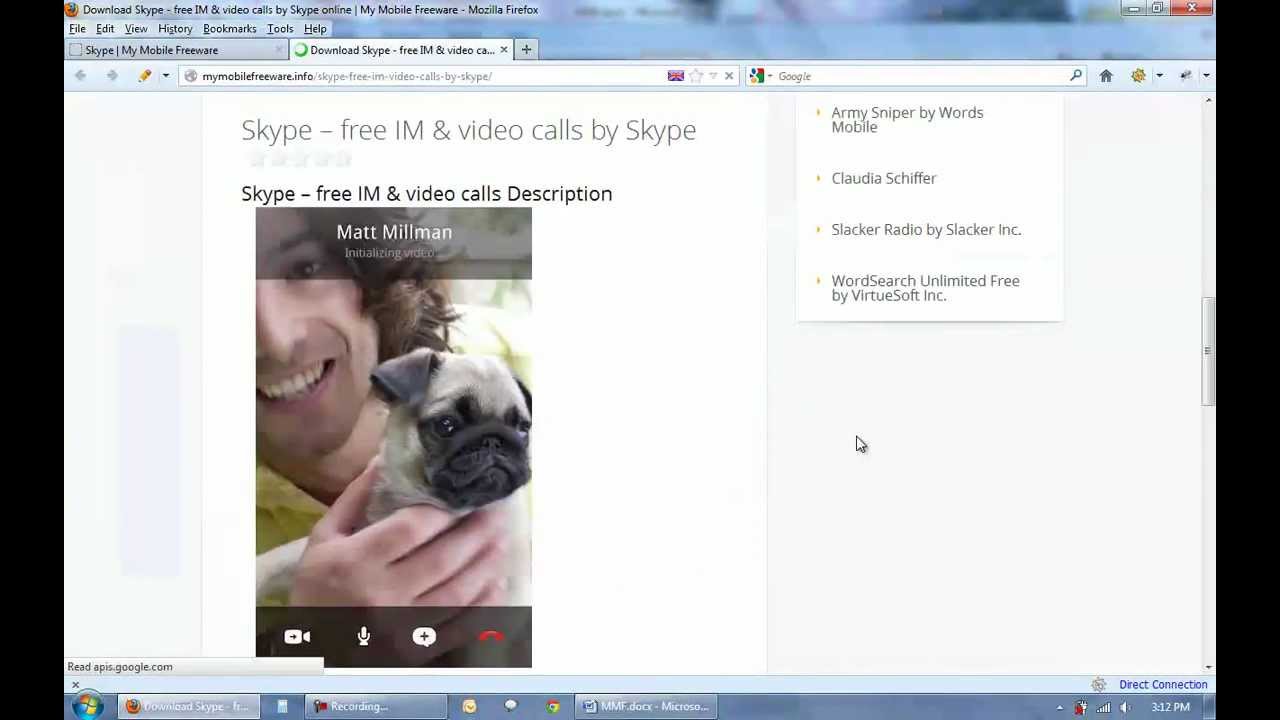Viewport: 1280px width, 720px height.
Task: Click the UK flag icon in address bar
Action: click(x=676, y=76)
